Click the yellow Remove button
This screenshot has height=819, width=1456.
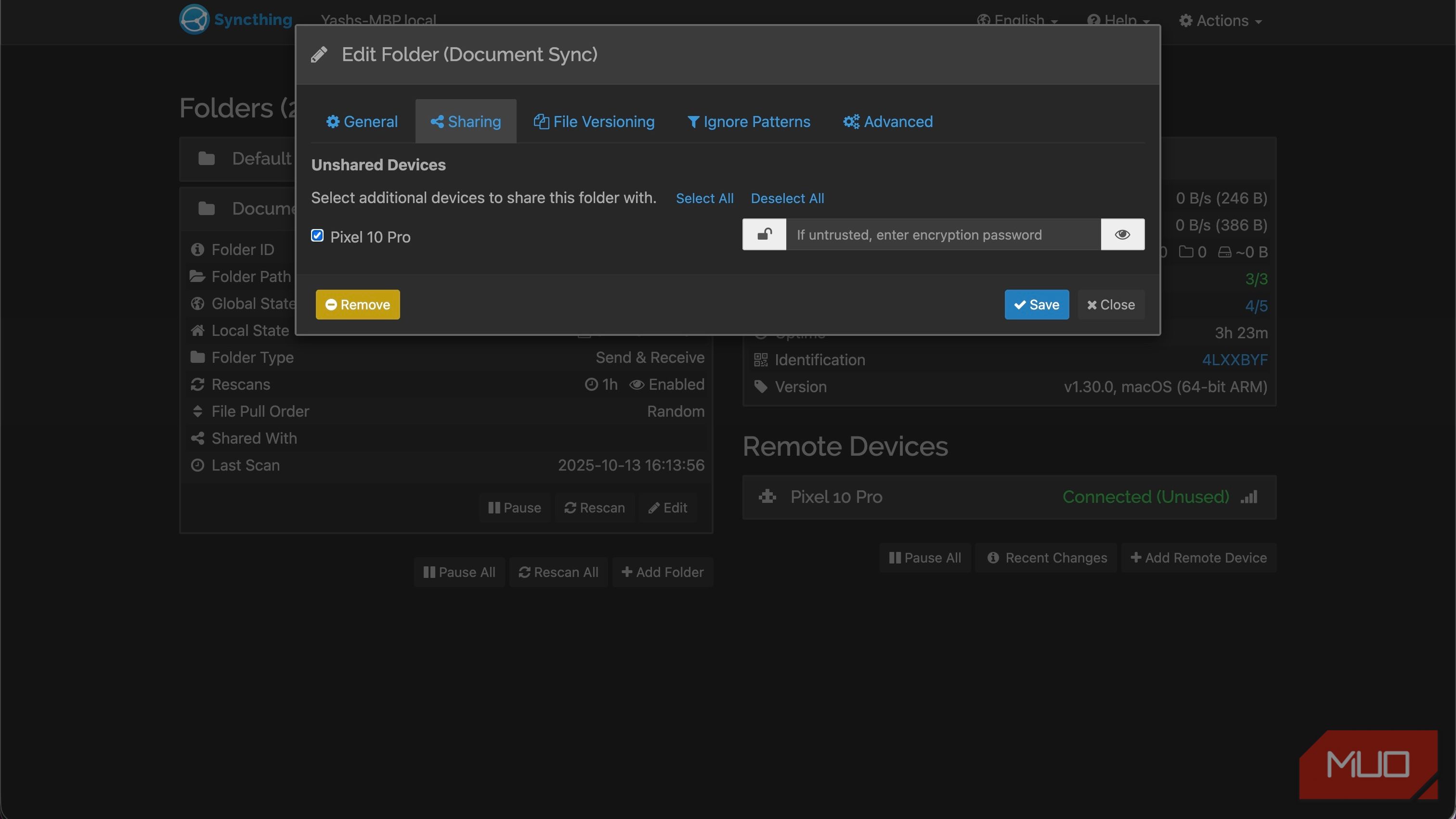click(358, 305)
